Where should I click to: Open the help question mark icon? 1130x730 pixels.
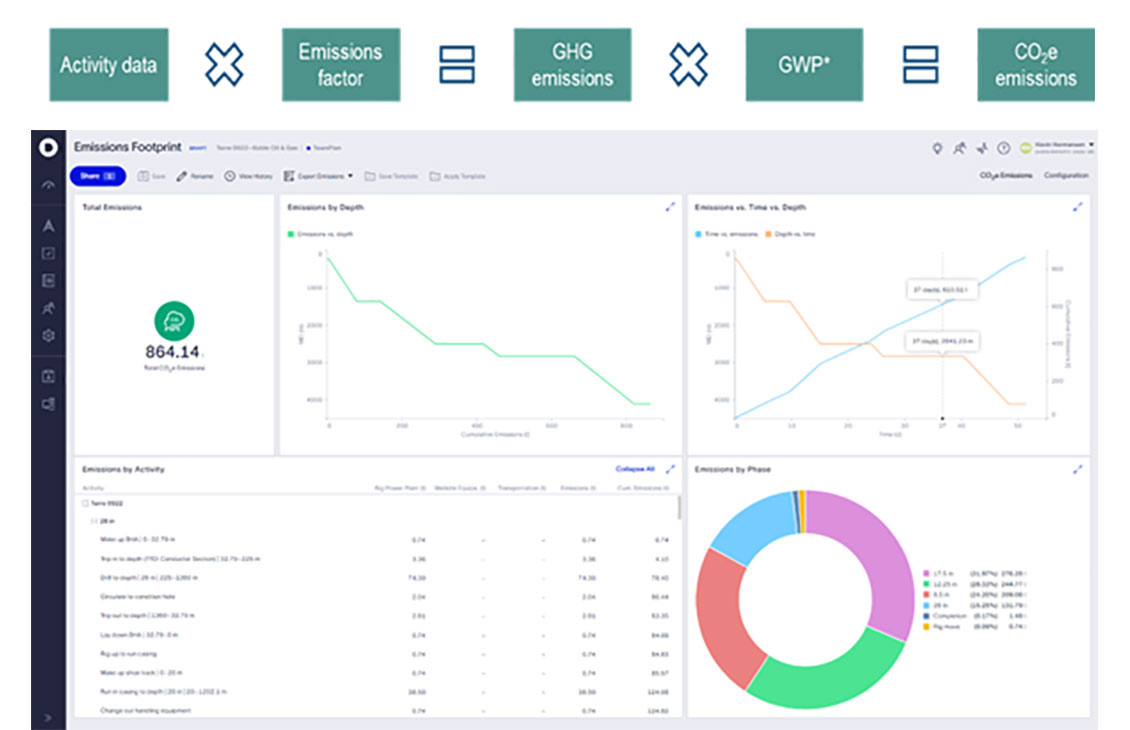[1003, 148]
